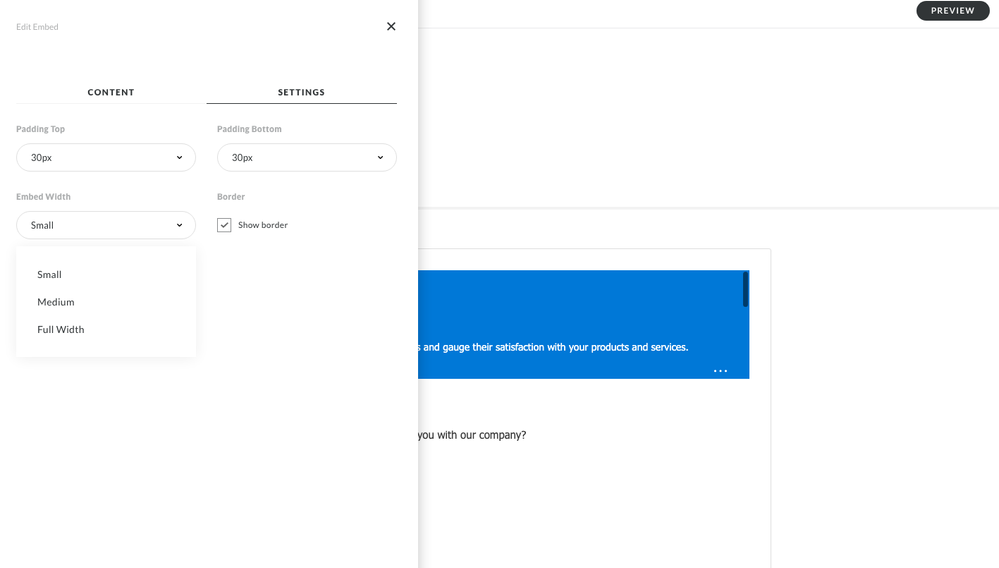
Task: Click the Padding Bottom label
Action: (x=249, y=129)
